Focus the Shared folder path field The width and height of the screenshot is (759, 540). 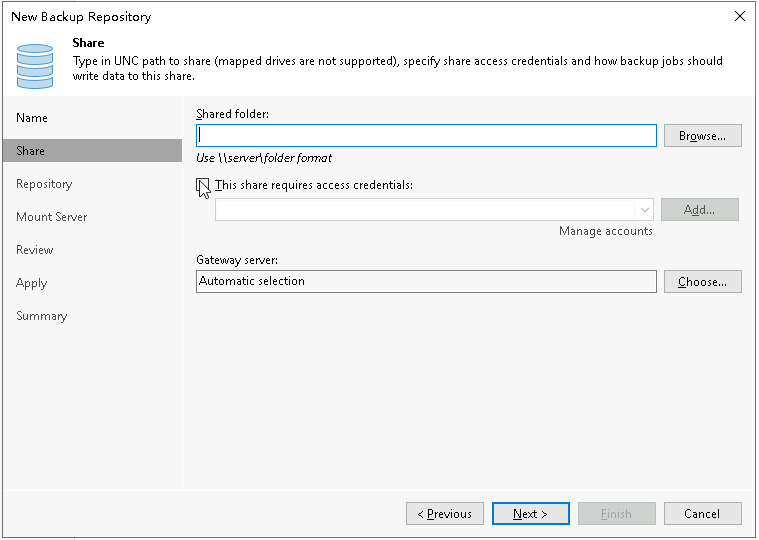(x=426, y=135)
